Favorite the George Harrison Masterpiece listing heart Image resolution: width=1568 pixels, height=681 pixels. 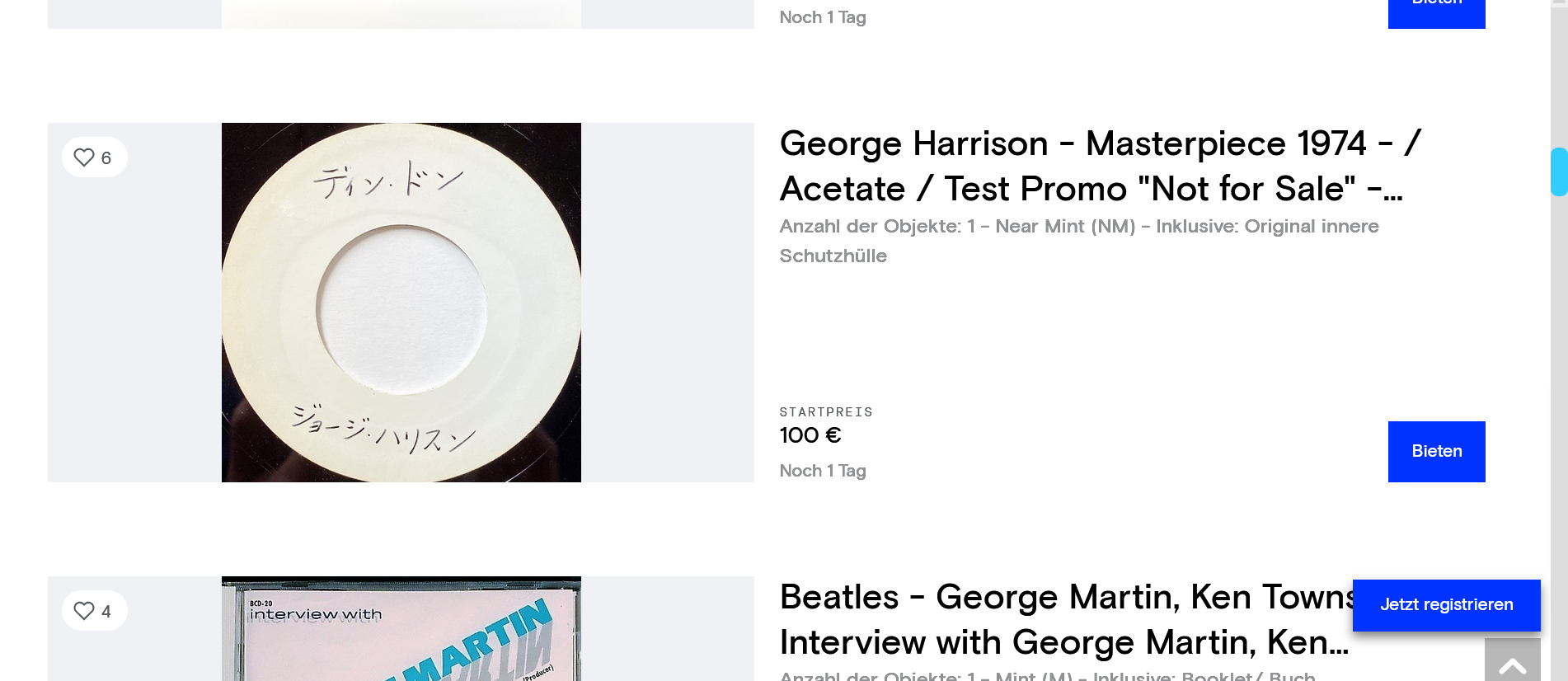pyautogui.click(x=84, y=157)
